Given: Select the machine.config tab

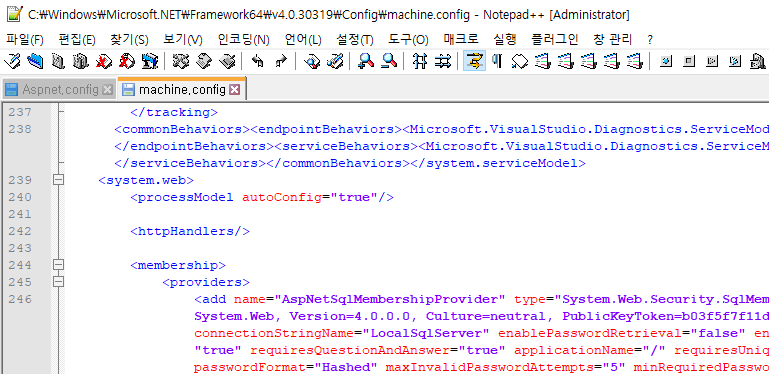Looking at the screenshot, I should pos(182,90).
